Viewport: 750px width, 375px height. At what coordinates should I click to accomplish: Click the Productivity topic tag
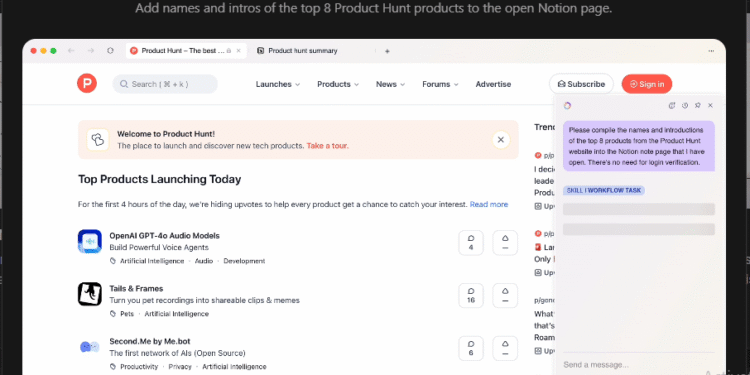pos(139,367)
